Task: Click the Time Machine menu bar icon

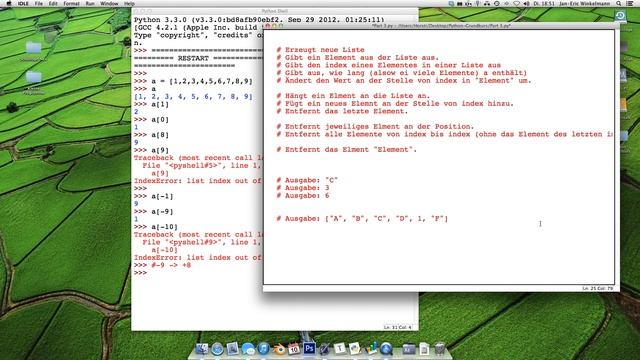Action: click(497, 3)
